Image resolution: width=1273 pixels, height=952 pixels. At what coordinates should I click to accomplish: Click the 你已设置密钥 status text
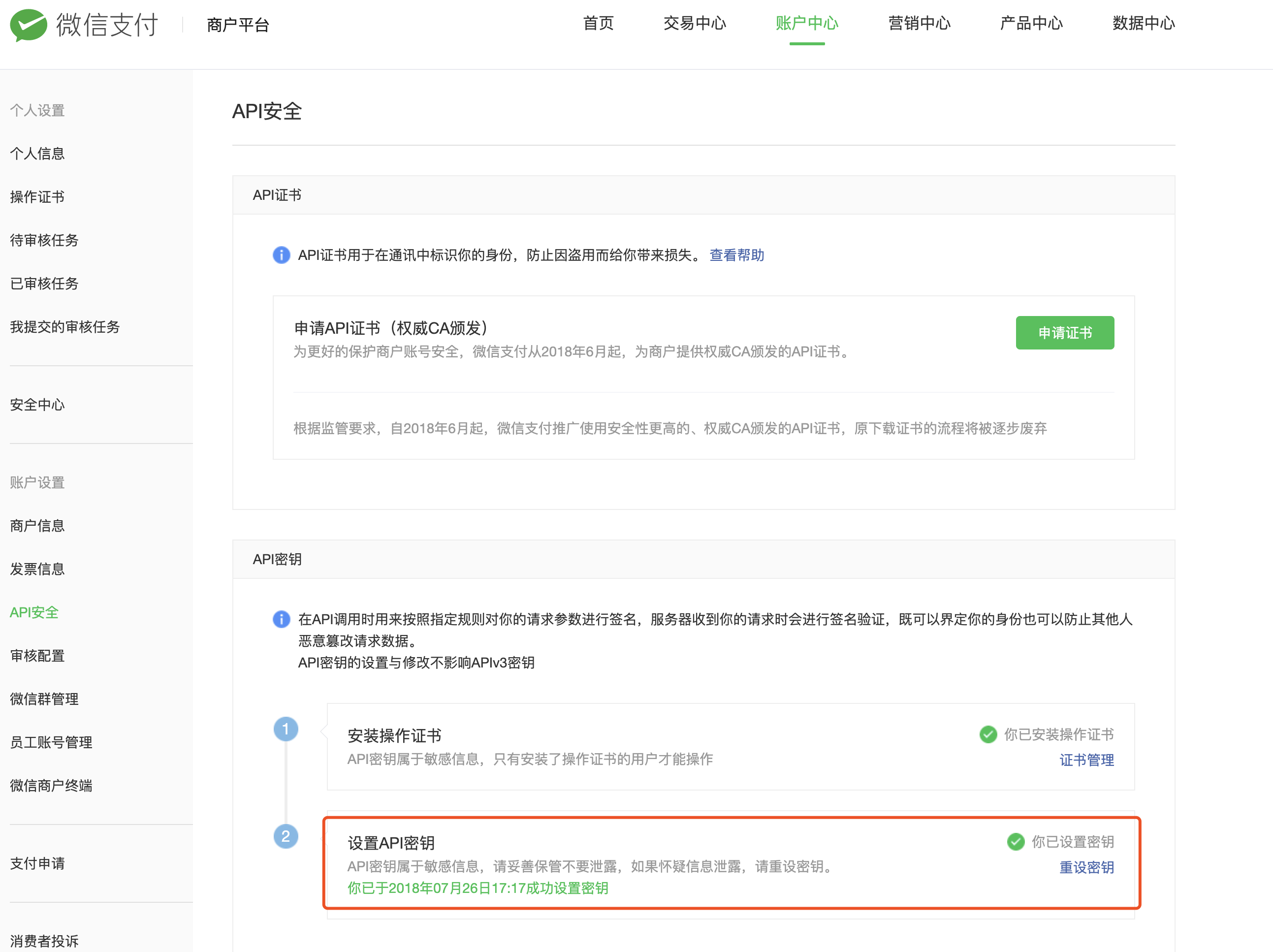pyautogui.click(x=1073, y=842)
